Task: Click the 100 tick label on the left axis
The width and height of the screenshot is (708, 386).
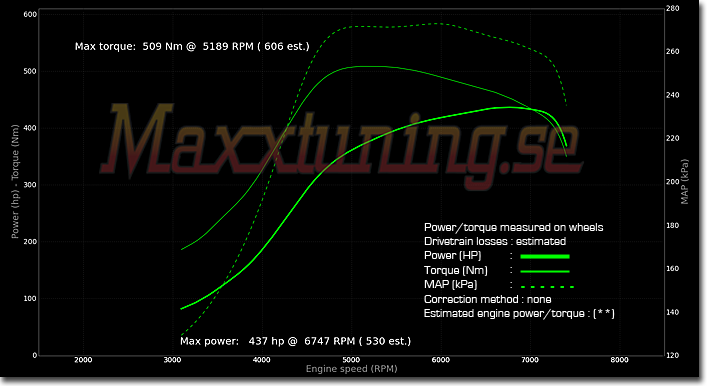Action: coord(30,298)
